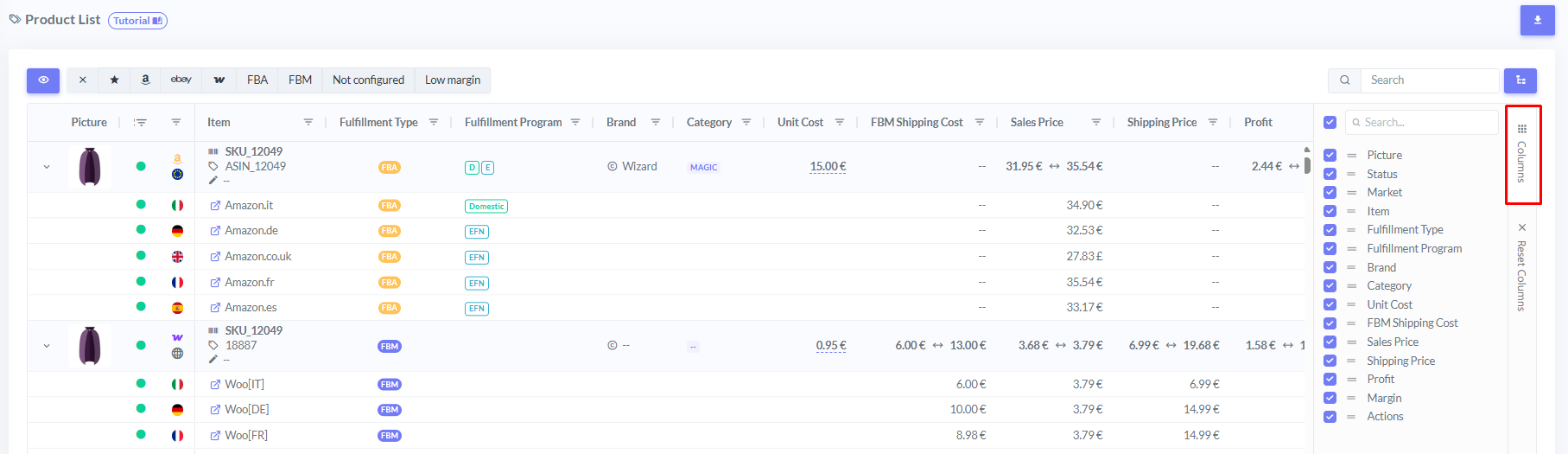Select the FBA filter tab
This screenshot has height=454, width=1568.
(257, 80)
